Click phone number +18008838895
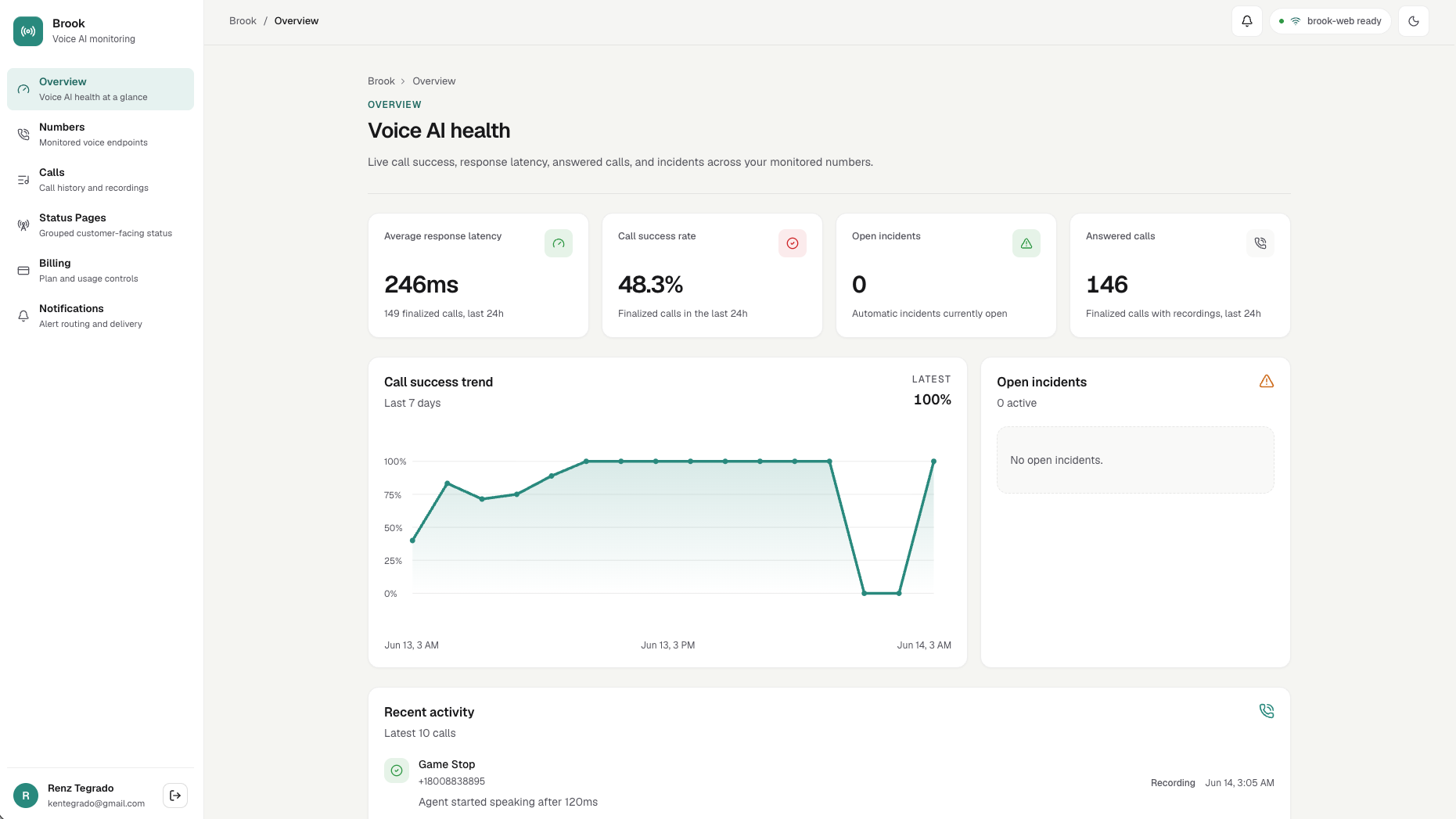The image size is (1456, 819). pos(451,781)
